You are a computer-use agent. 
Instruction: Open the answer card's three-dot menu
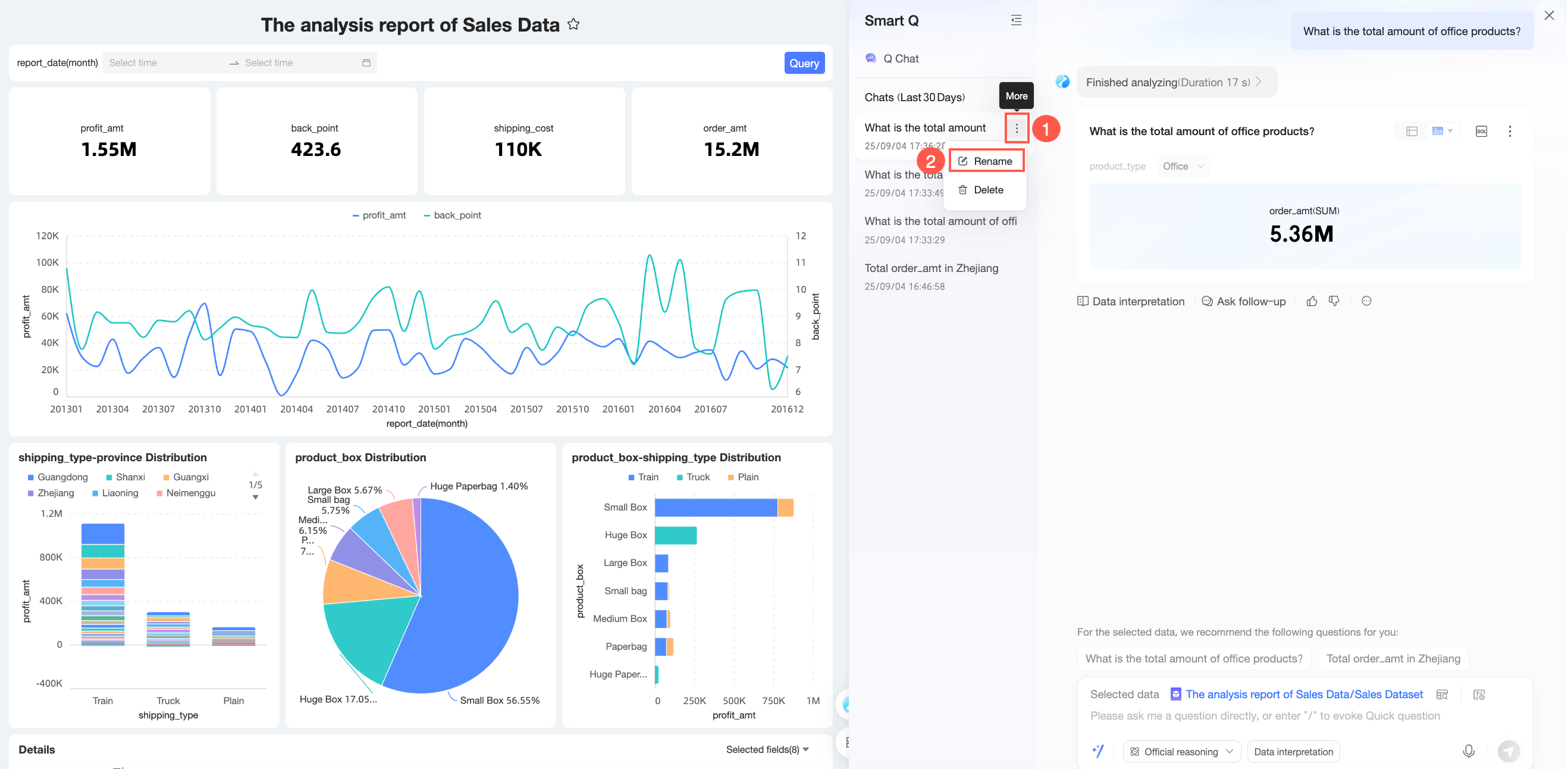[x=1510, y=131]
